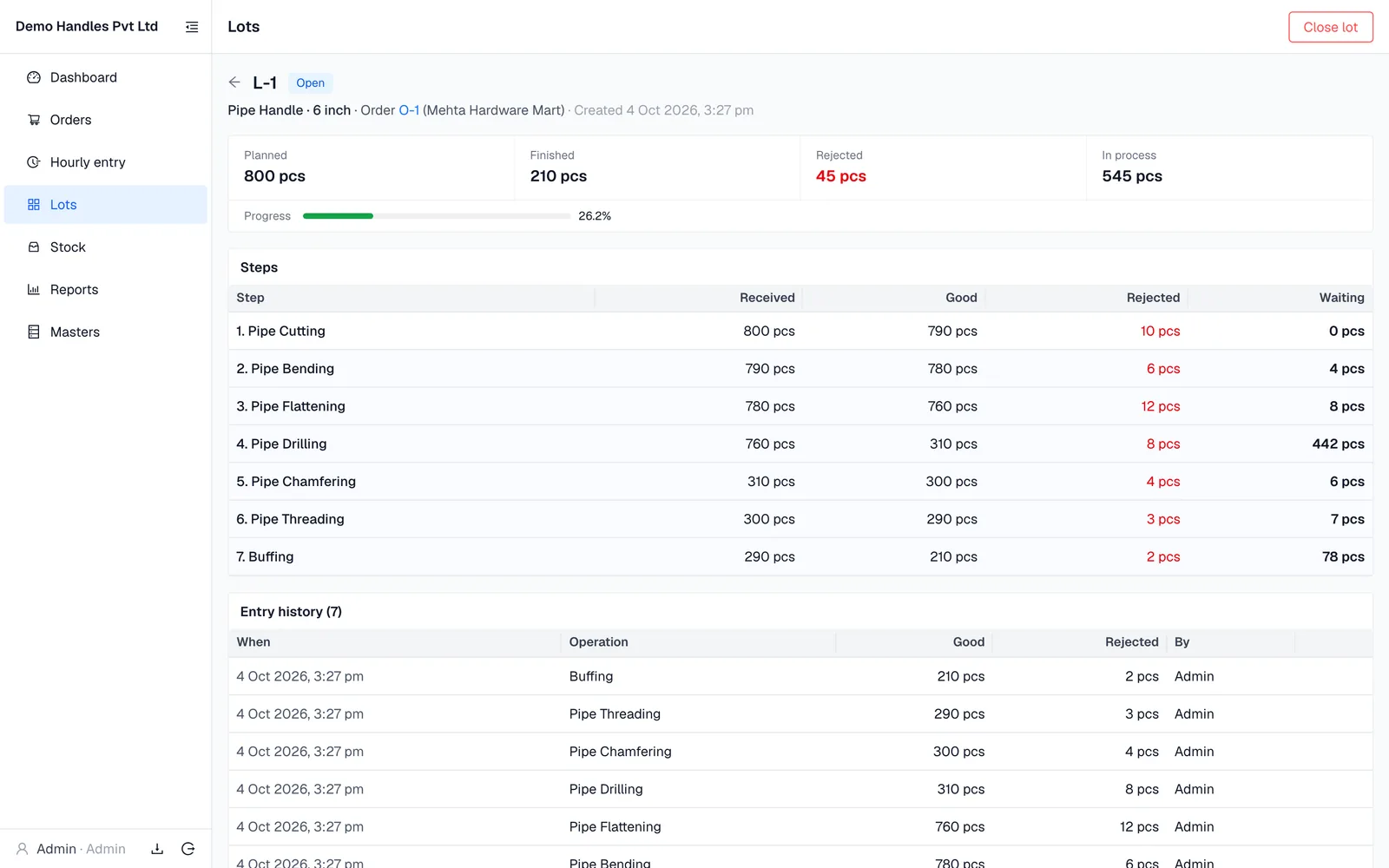Click the green progress bar
Screen dimensions: 1389x868
[338, 216]
